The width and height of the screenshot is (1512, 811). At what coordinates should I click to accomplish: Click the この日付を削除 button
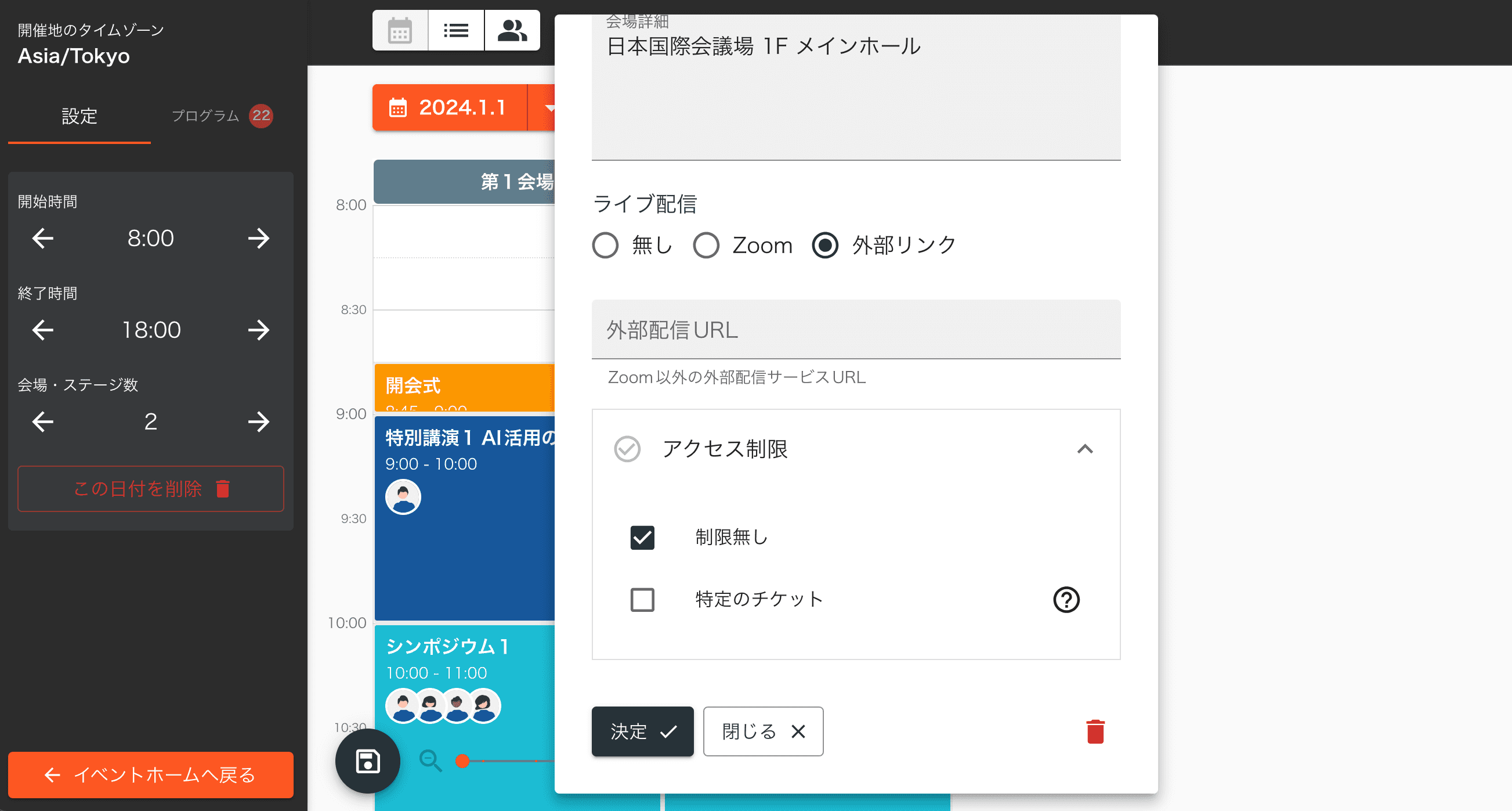pyautogui.click(x=152, y=489)
